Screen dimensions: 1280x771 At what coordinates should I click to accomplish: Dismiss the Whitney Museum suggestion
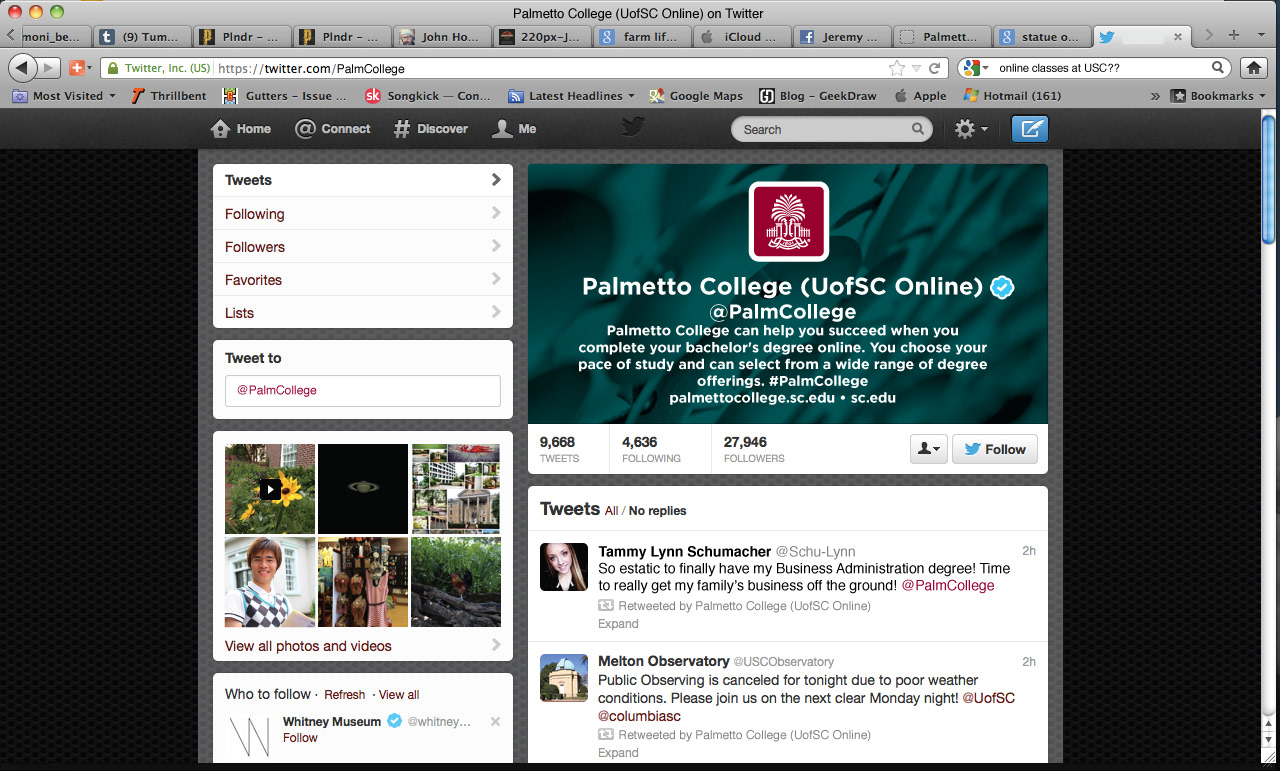[495, 722]
